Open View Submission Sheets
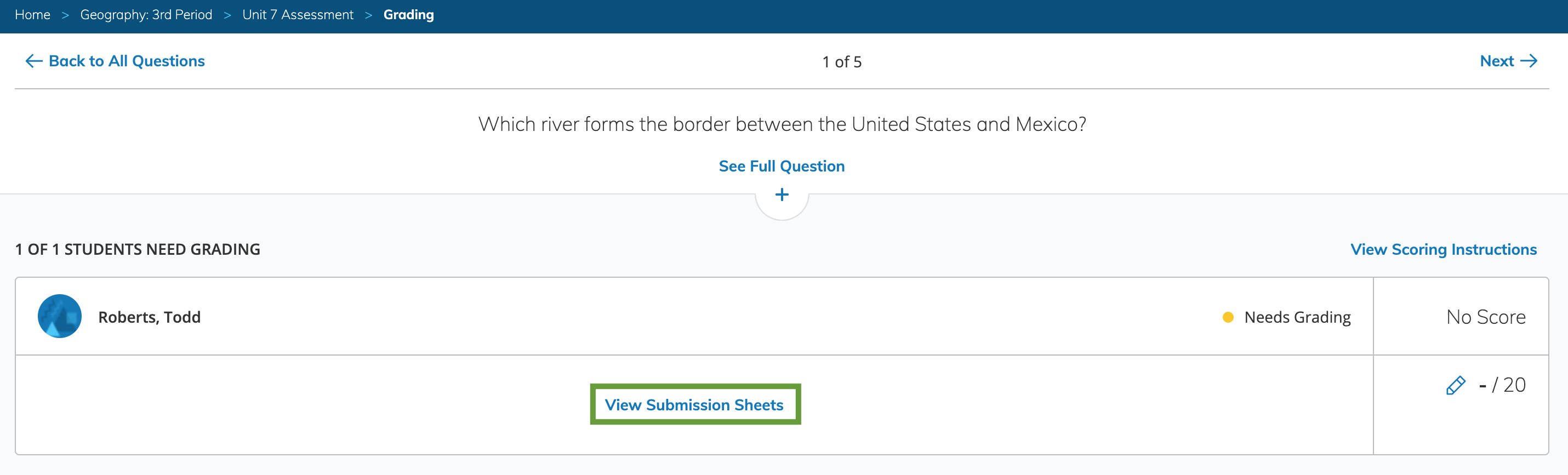Image resolution: width=1568 pixels, height=475 pixels. 694,404
